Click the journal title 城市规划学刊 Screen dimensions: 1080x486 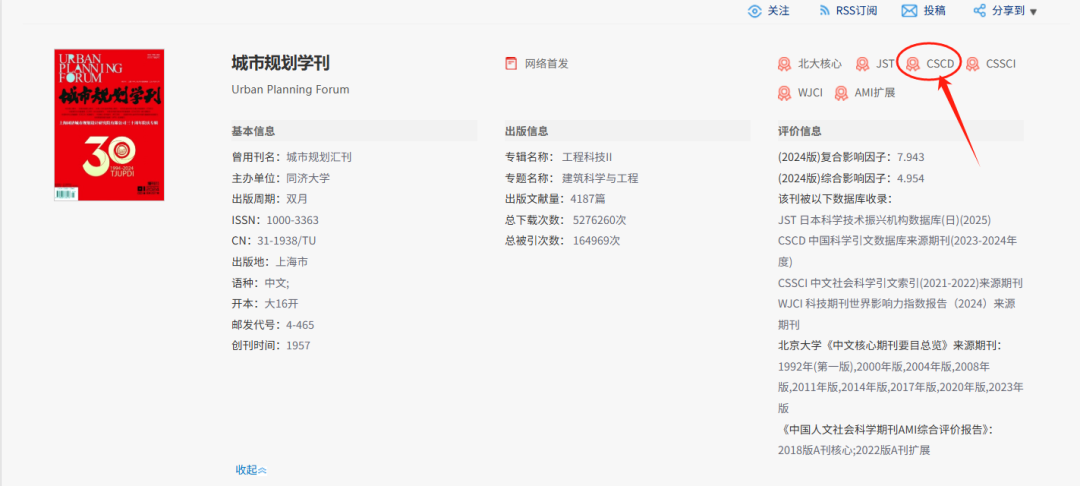point(280,63)
